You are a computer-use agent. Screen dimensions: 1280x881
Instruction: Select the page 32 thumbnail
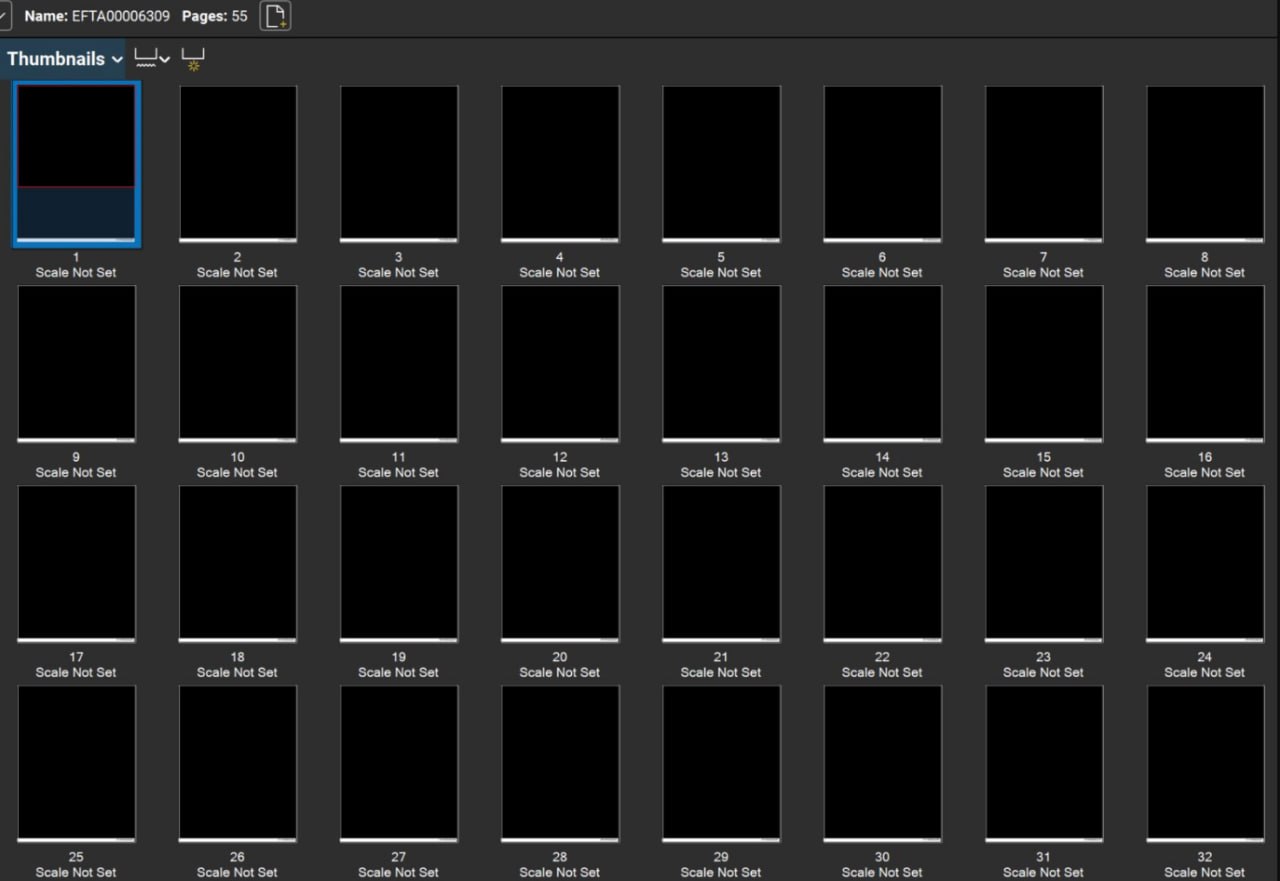pyautogui.click(x=1204, y=763)
